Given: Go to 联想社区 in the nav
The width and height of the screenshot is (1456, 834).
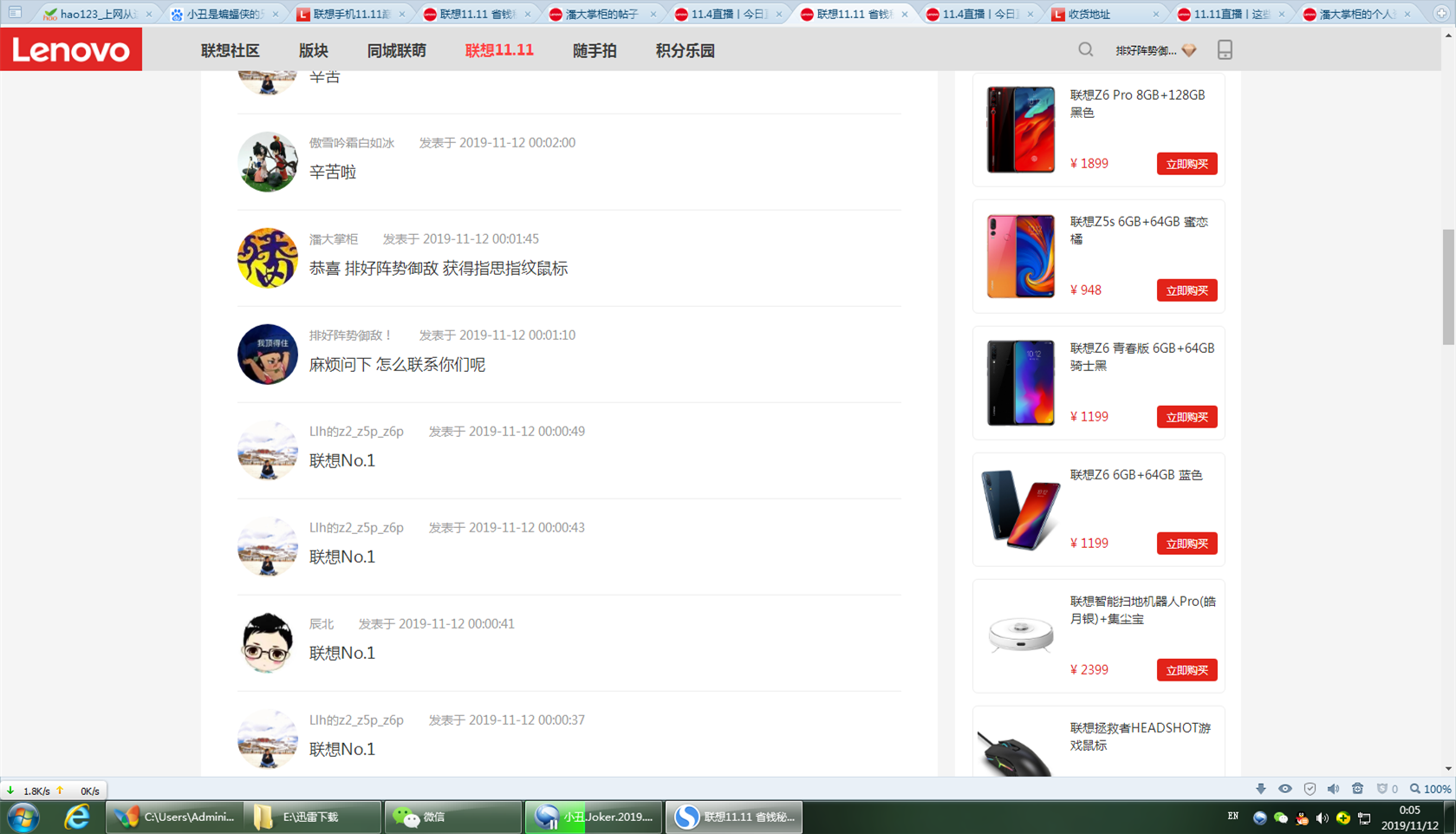Looking at the screenshot, I should click(x=230, y=50).
